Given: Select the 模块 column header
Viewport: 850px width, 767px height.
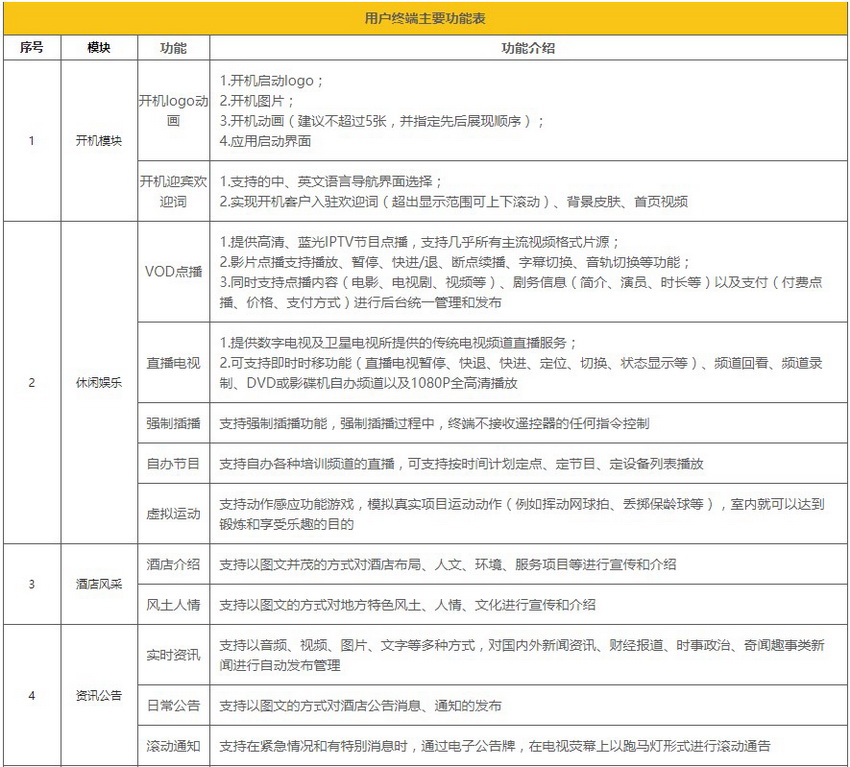Looking at the screenshot, I should point(99,48).
